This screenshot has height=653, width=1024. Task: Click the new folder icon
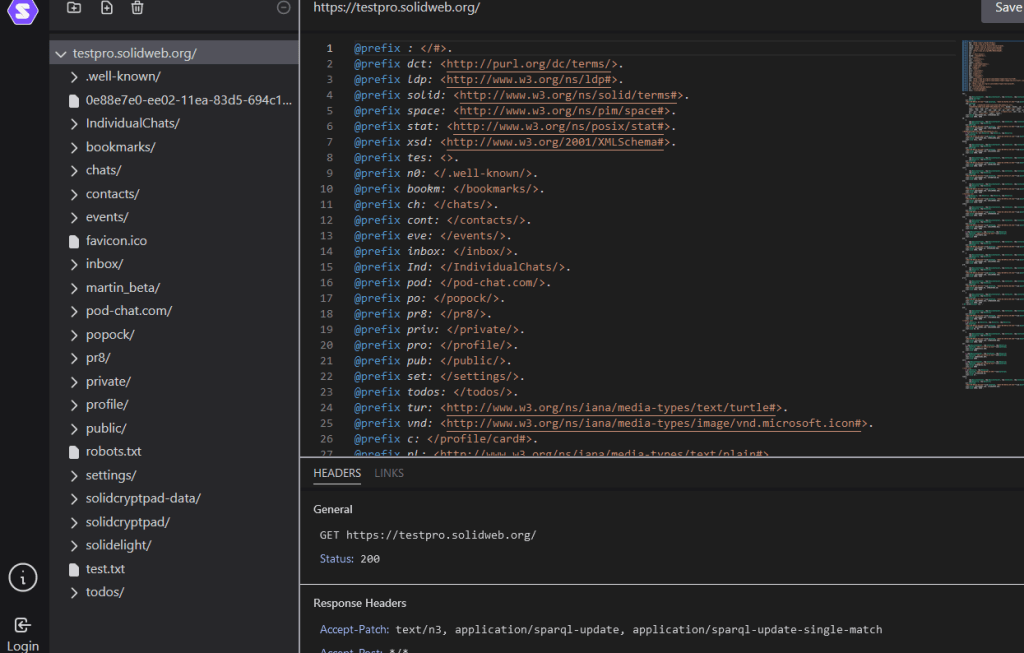[74, 8]
